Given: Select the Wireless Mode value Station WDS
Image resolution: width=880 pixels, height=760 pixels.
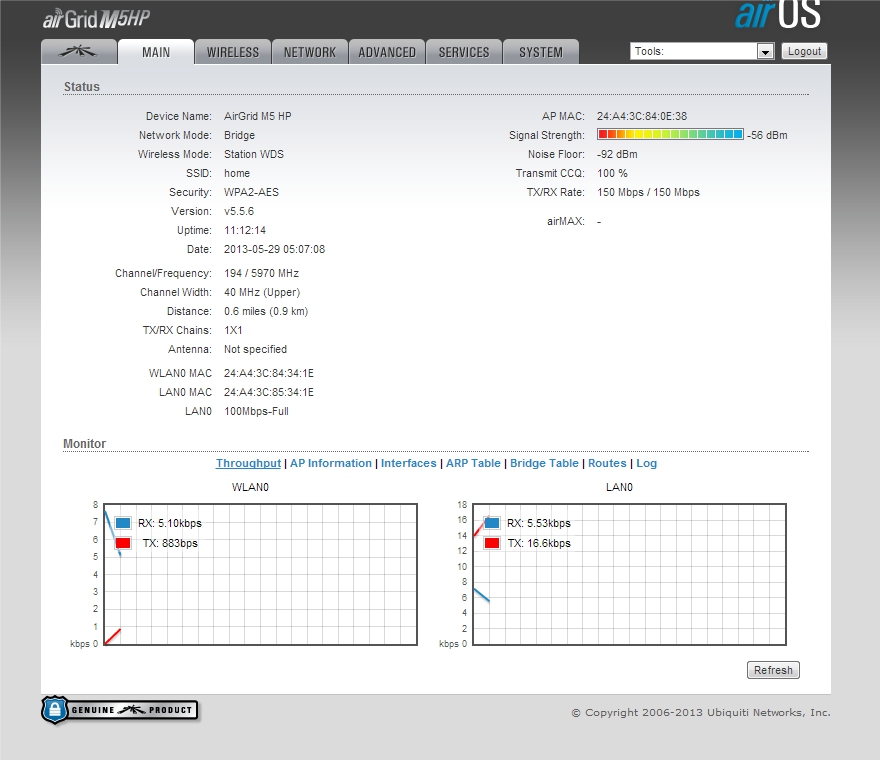Looking at the screenshot, I should click(254, 154).
